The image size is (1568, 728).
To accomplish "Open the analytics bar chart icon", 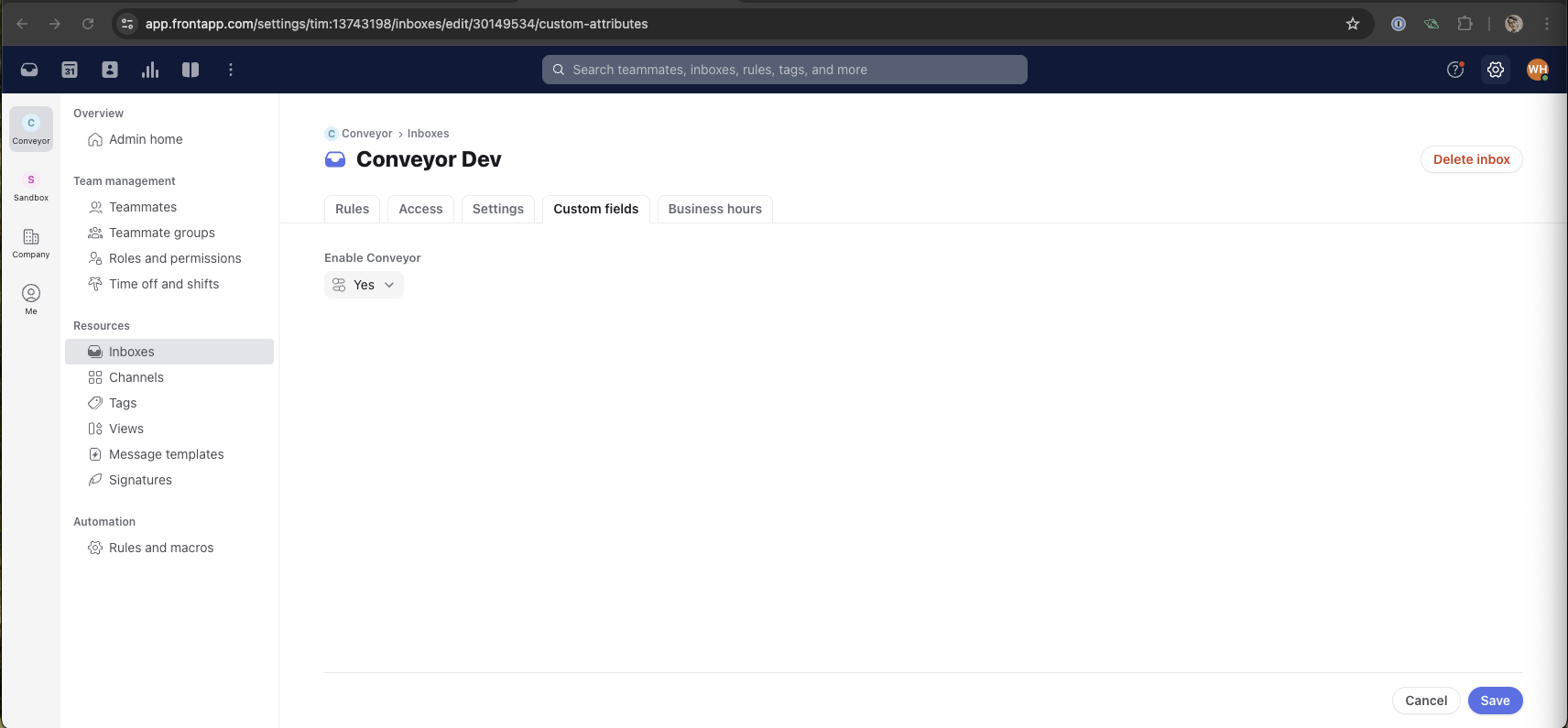I will [x=150, y=70].
